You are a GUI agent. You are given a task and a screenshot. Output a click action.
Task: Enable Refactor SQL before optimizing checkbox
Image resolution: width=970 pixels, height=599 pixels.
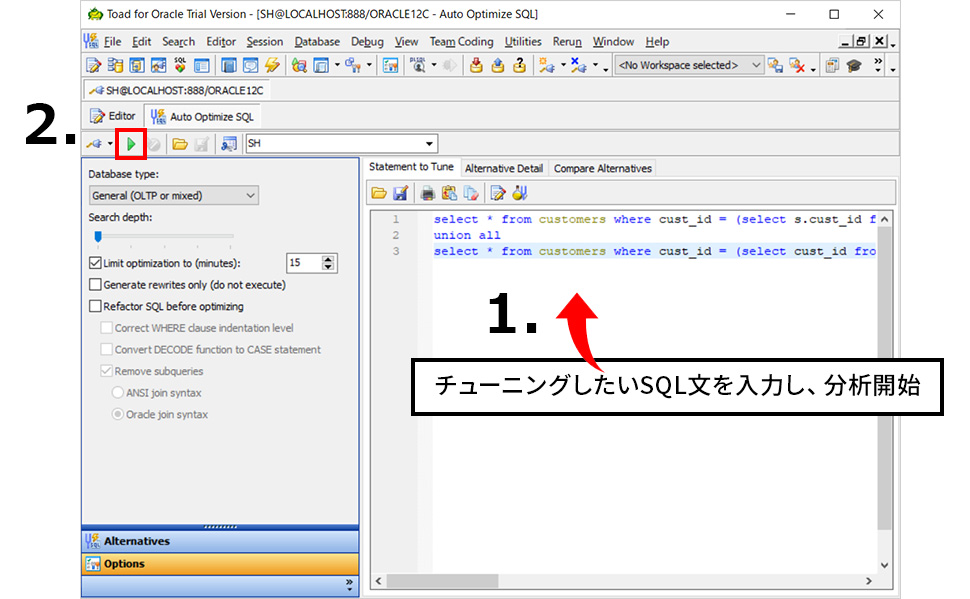pyautogui.click(x=95, y=306)
